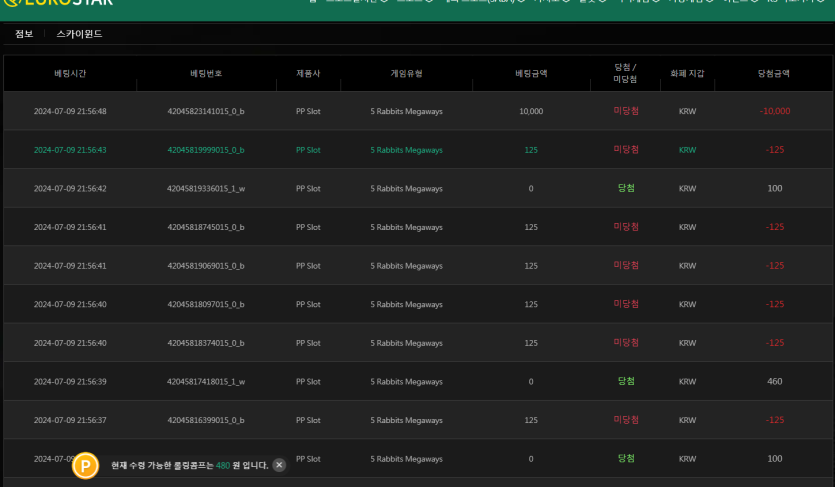Click the 베팅금액 column header
835x487 pixels.
531,73
